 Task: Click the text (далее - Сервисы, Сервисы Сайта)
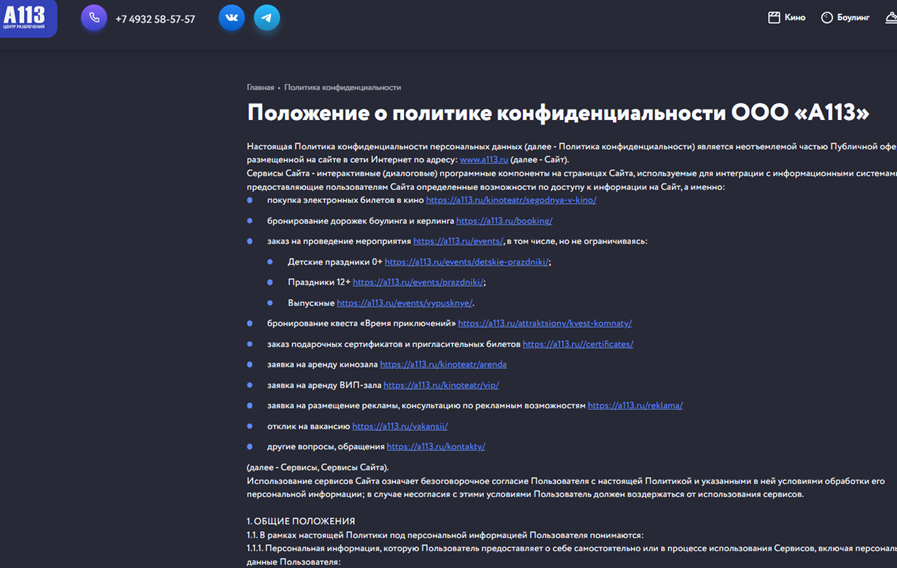(x=317, y=467)
